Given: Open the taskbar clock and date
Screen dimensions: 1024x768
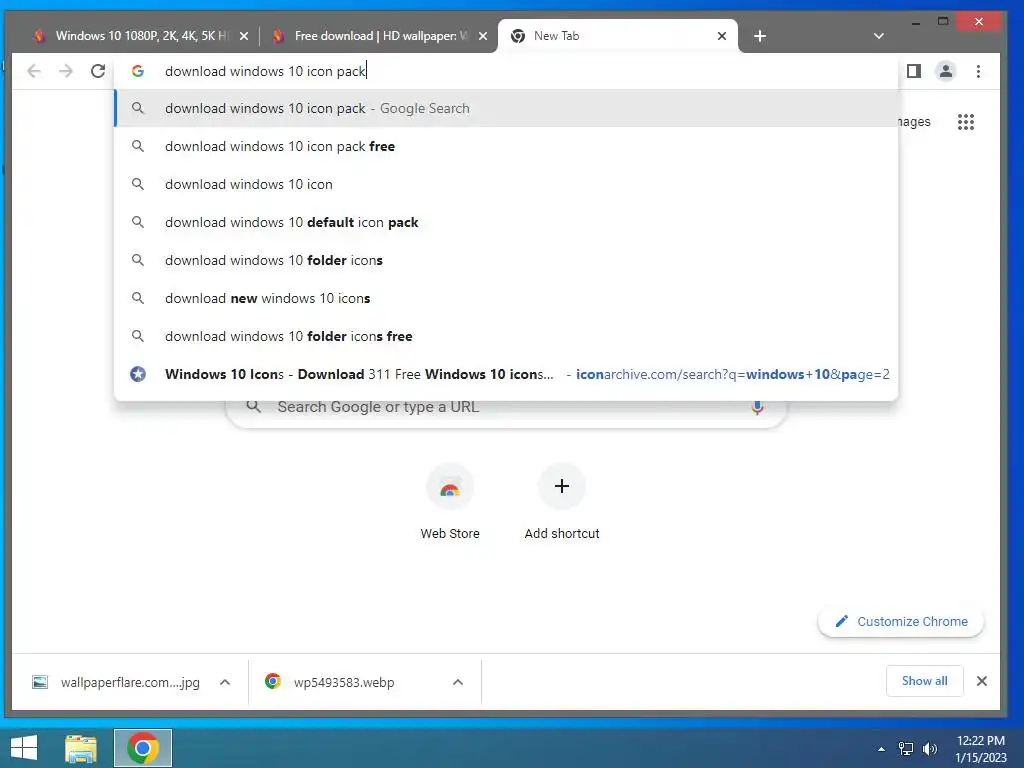Looking at the screenshot, I should 981,749.
